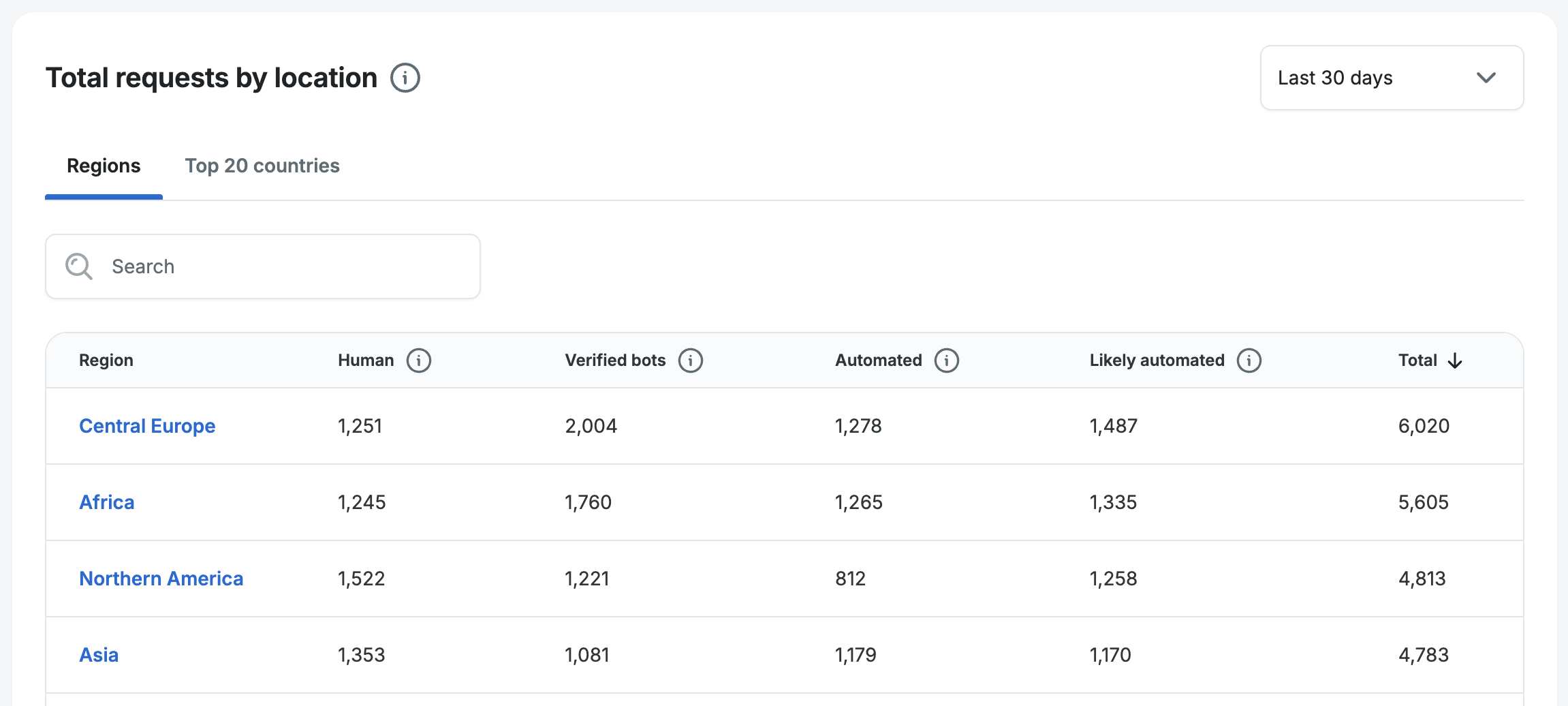Open the Africa region link

pos(107,502)
